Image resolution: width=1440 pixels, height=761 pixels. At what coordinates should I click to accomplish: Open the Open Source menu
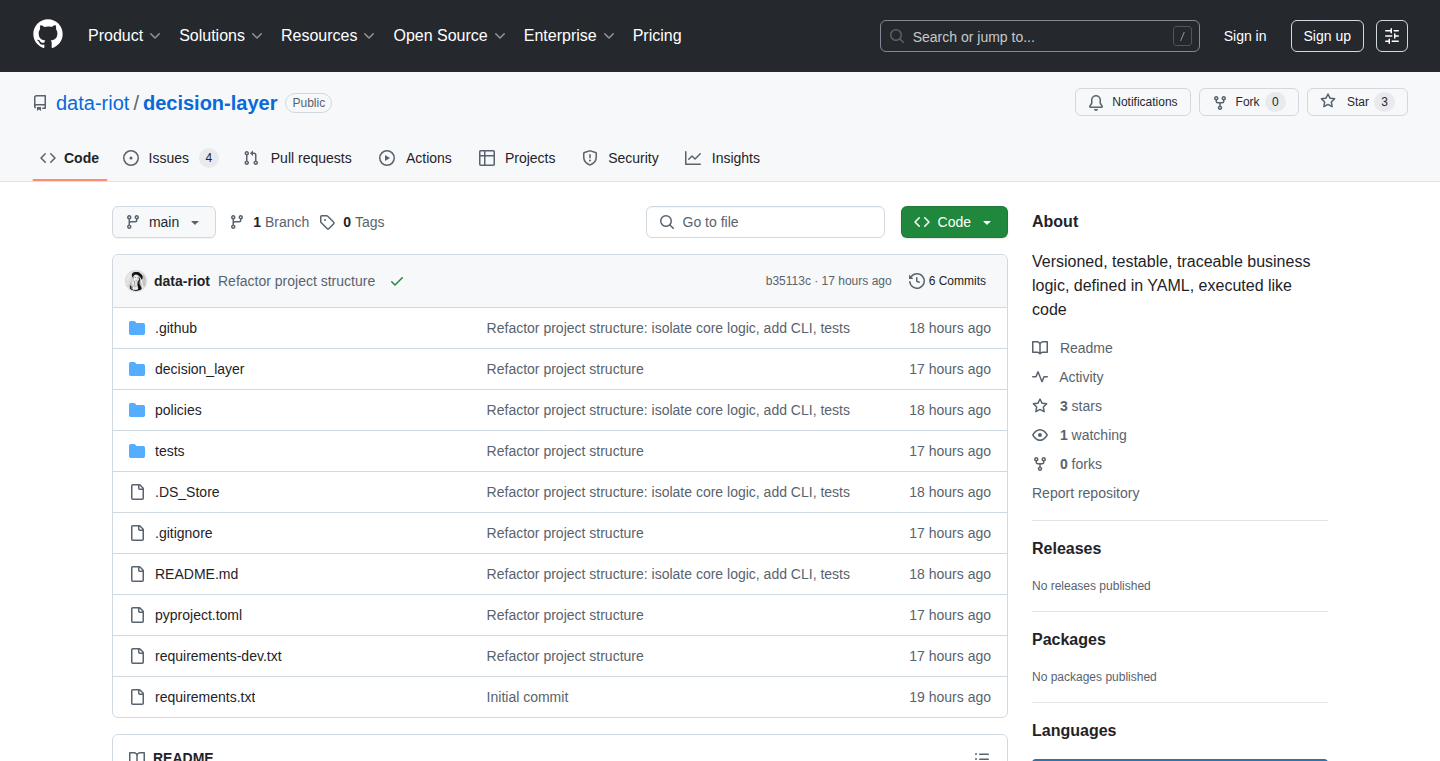pyautogui.click(x=450, y=35)
